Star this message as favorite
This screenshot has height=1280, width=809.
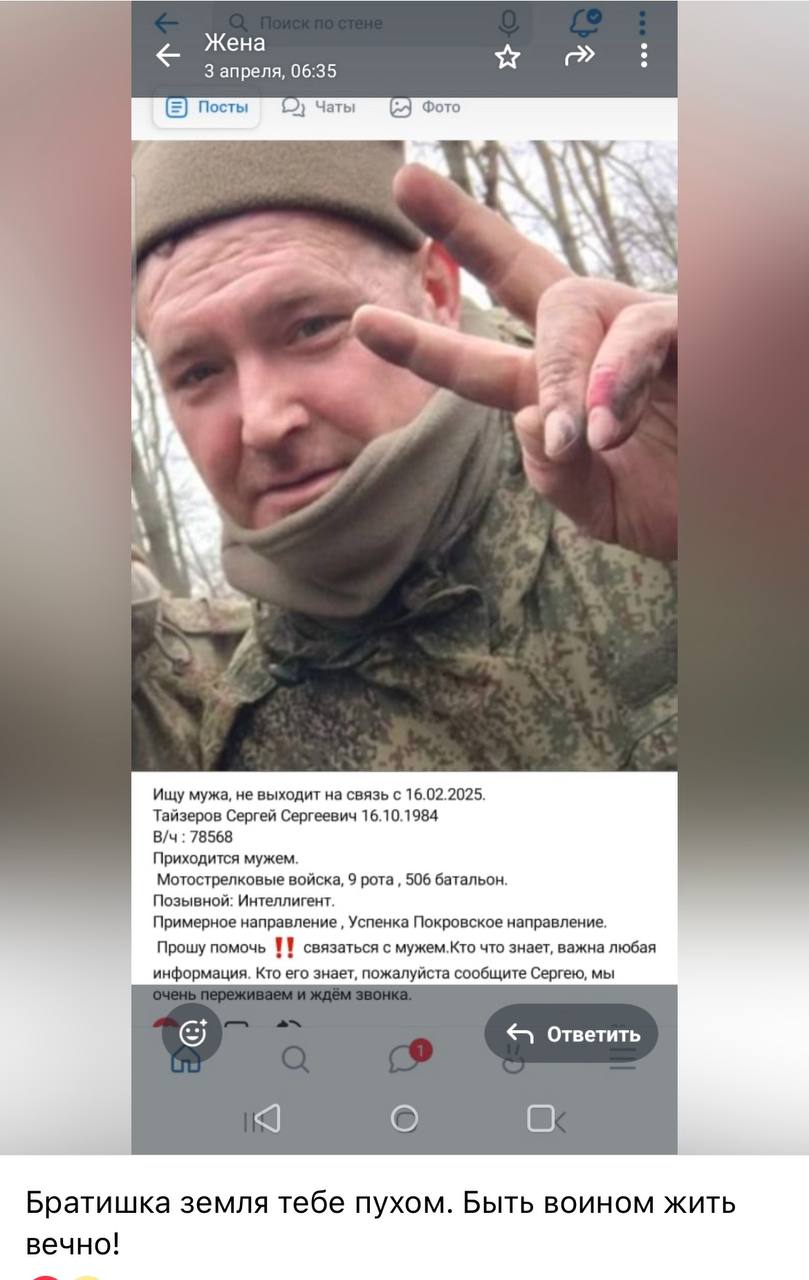click(x=508, y=57)
